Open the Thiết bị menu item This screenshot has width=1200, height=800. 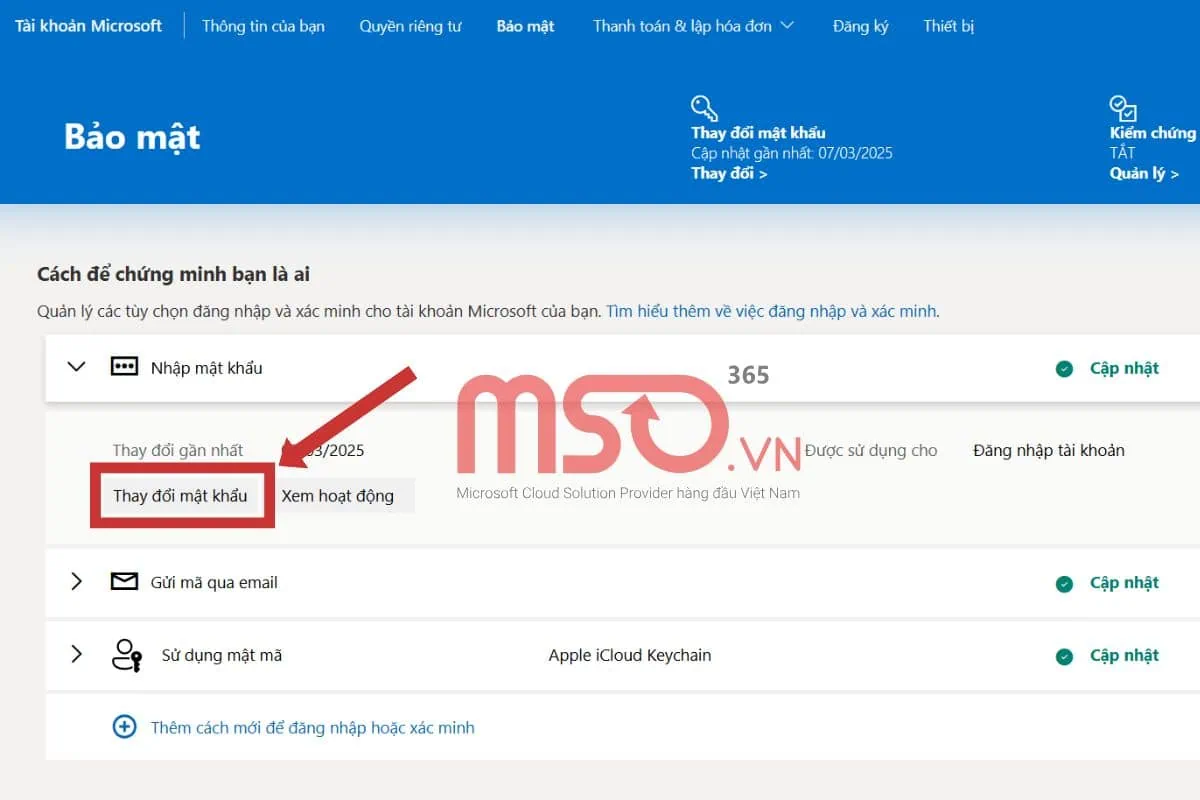pos(947,27)
